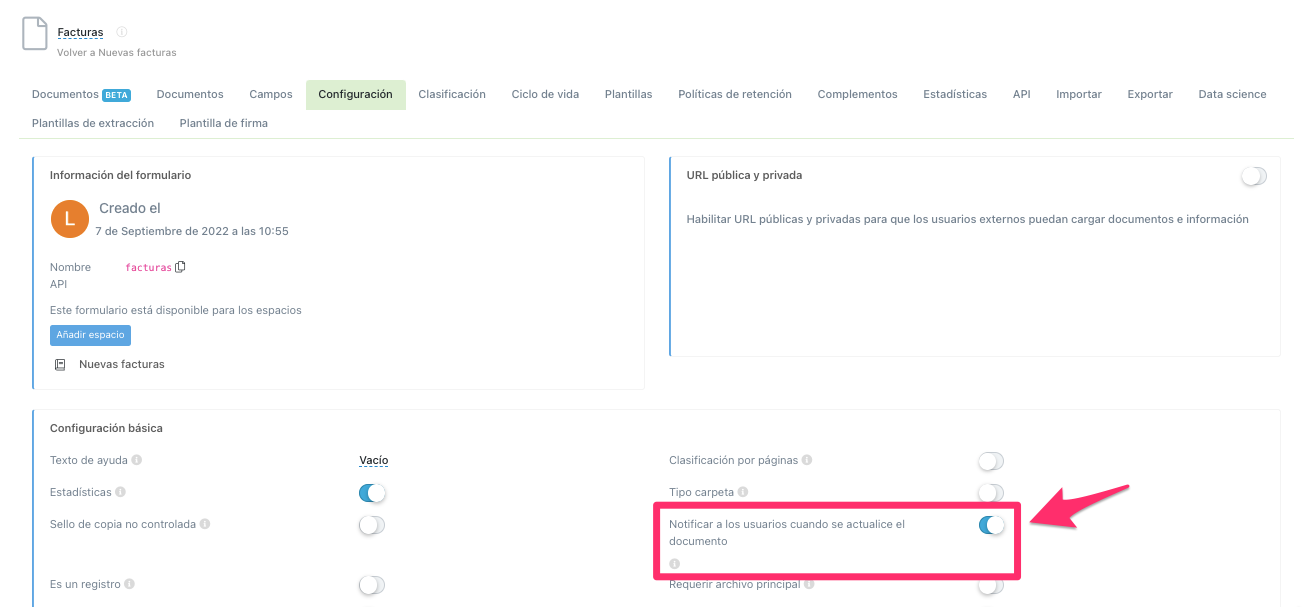Toggle Es un registro switch
The height and width of the screenshot is (607, 1312).
(x=371, y=585)
